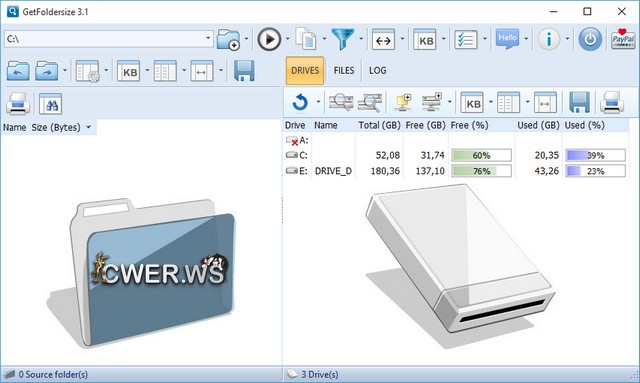Start scan with the play button

point(269,39)
